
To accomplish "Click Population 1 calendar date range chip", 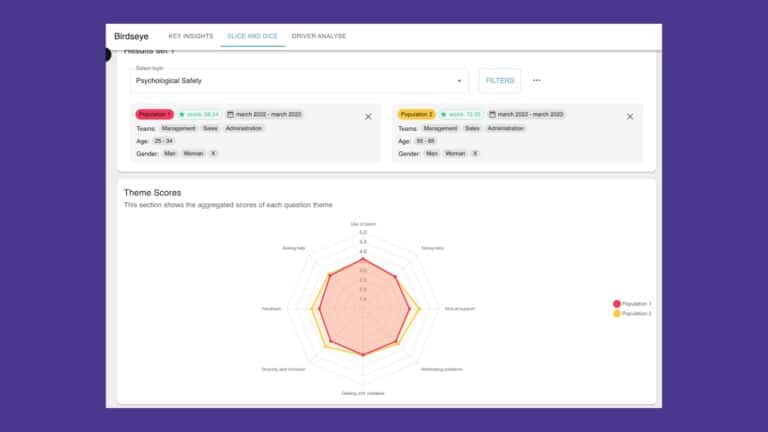I will pyautogui.click(x=265, y=114).
